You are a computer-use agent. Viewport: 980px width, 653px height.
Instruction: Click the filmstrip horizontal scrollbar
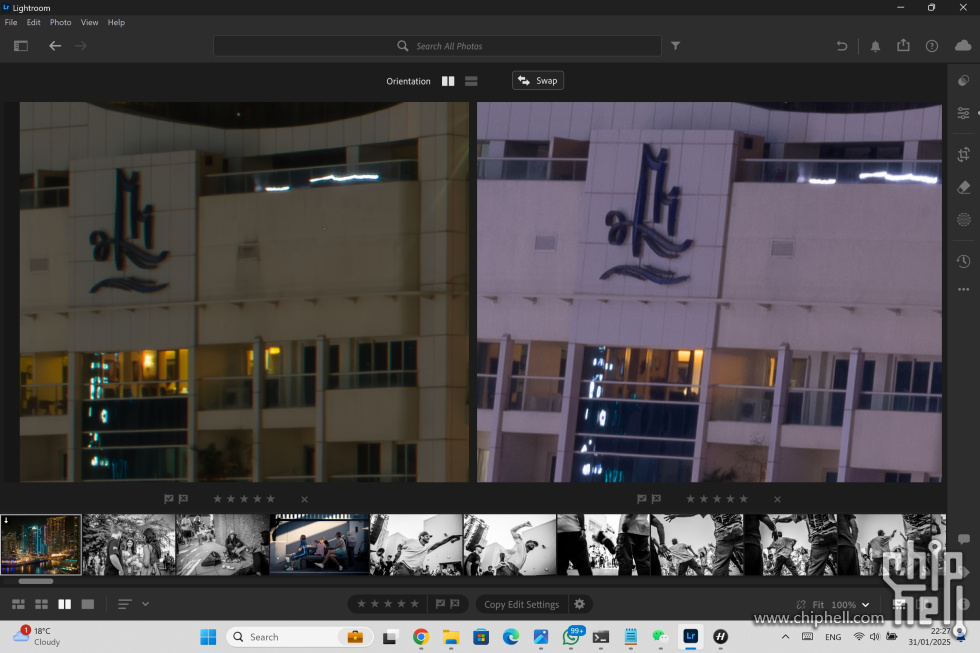click(36, 581)
